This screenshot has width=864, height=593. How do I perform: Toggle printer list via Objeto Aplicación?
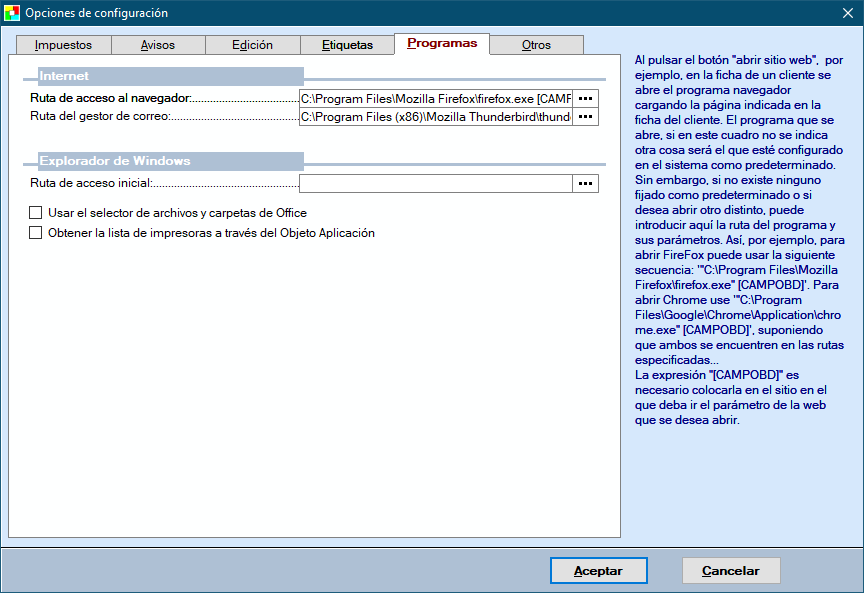(x=36, y=233)
